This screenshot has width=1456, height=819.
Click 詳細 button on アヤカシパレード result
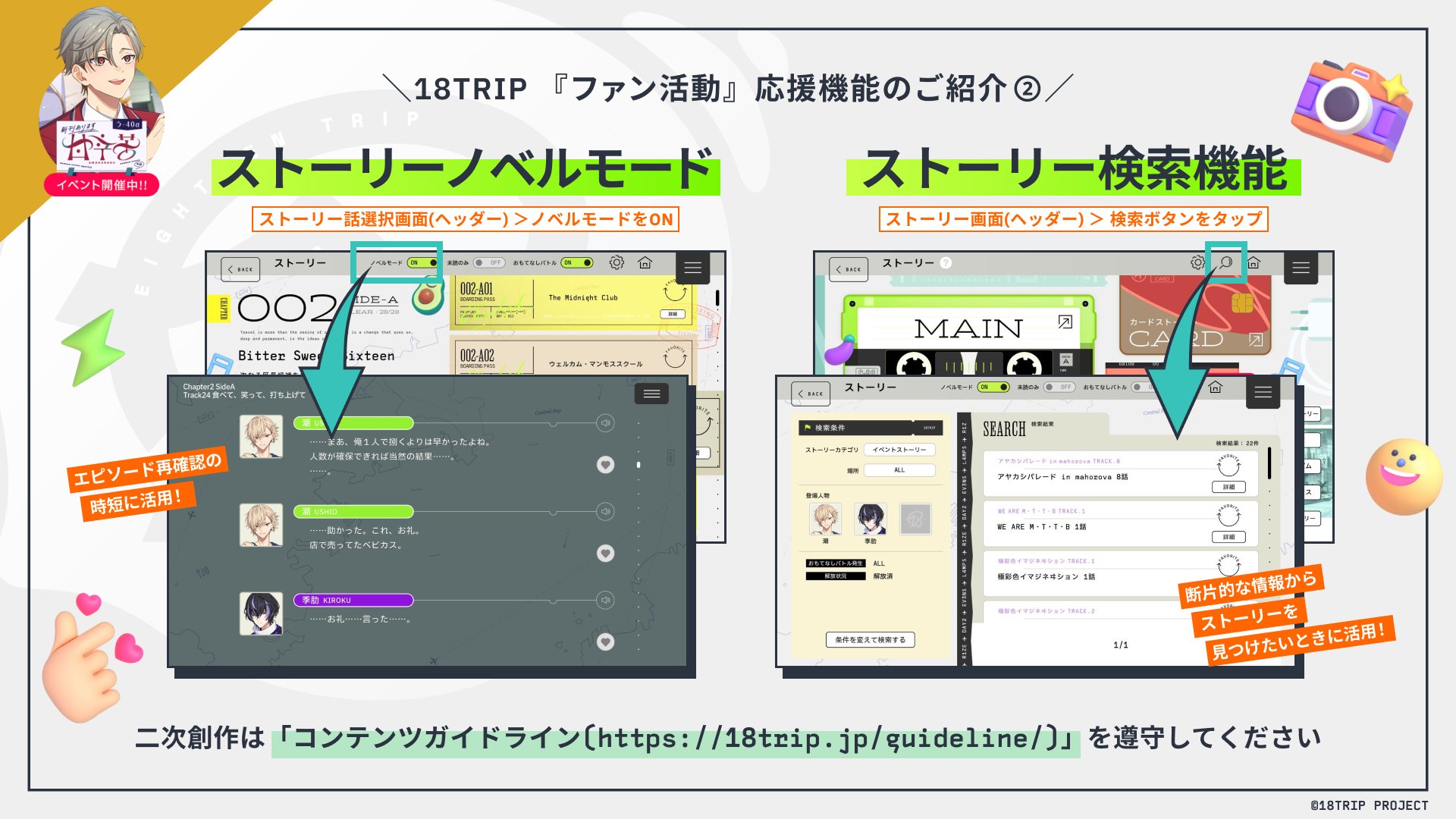point(1228,487)
